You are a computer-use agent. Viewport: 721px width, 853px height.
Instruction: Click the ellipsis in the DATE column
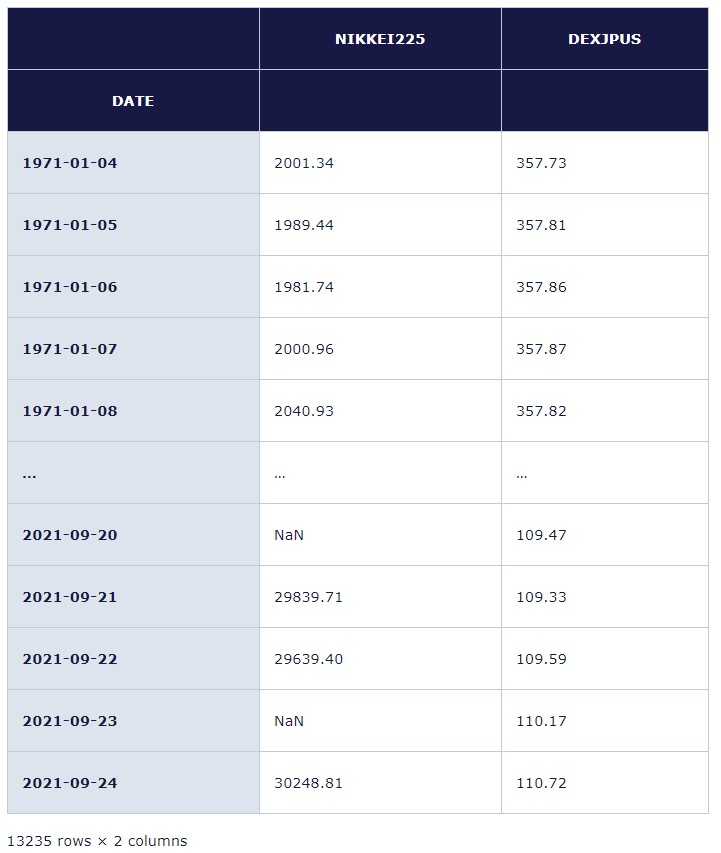point(29,475)
